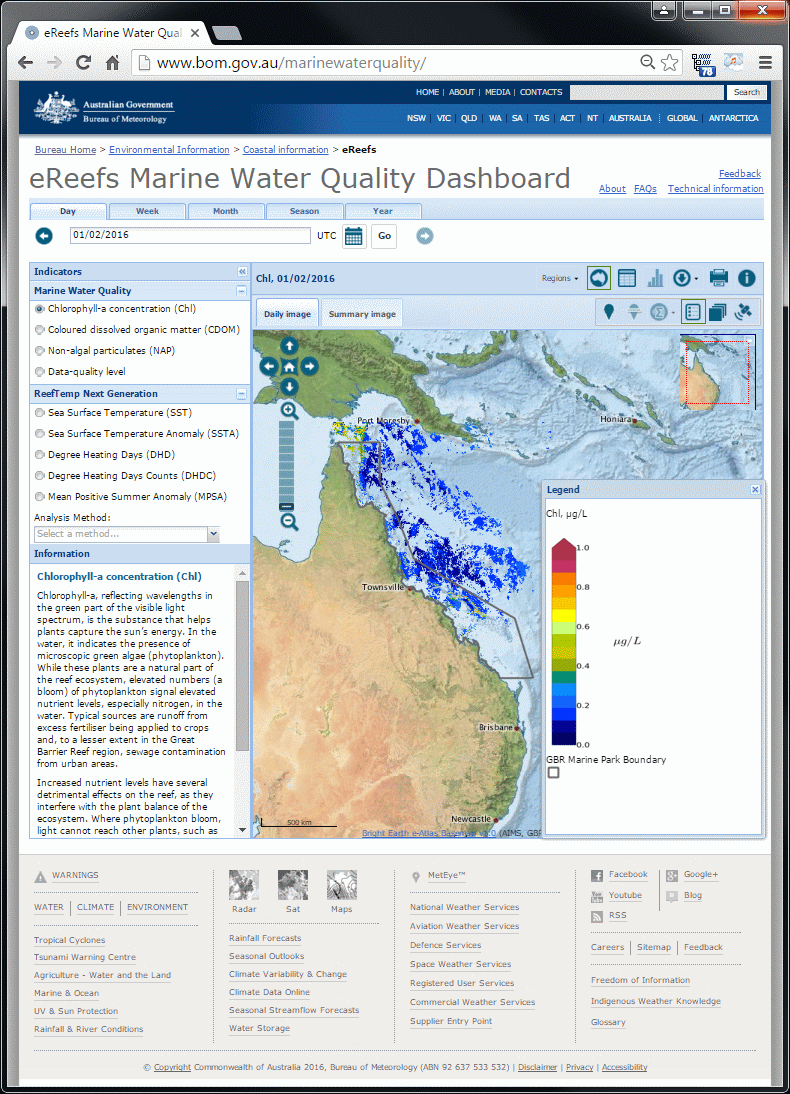Collapse the Marine Water Quality section
The image size is (790, 1094).
[241, 291]
